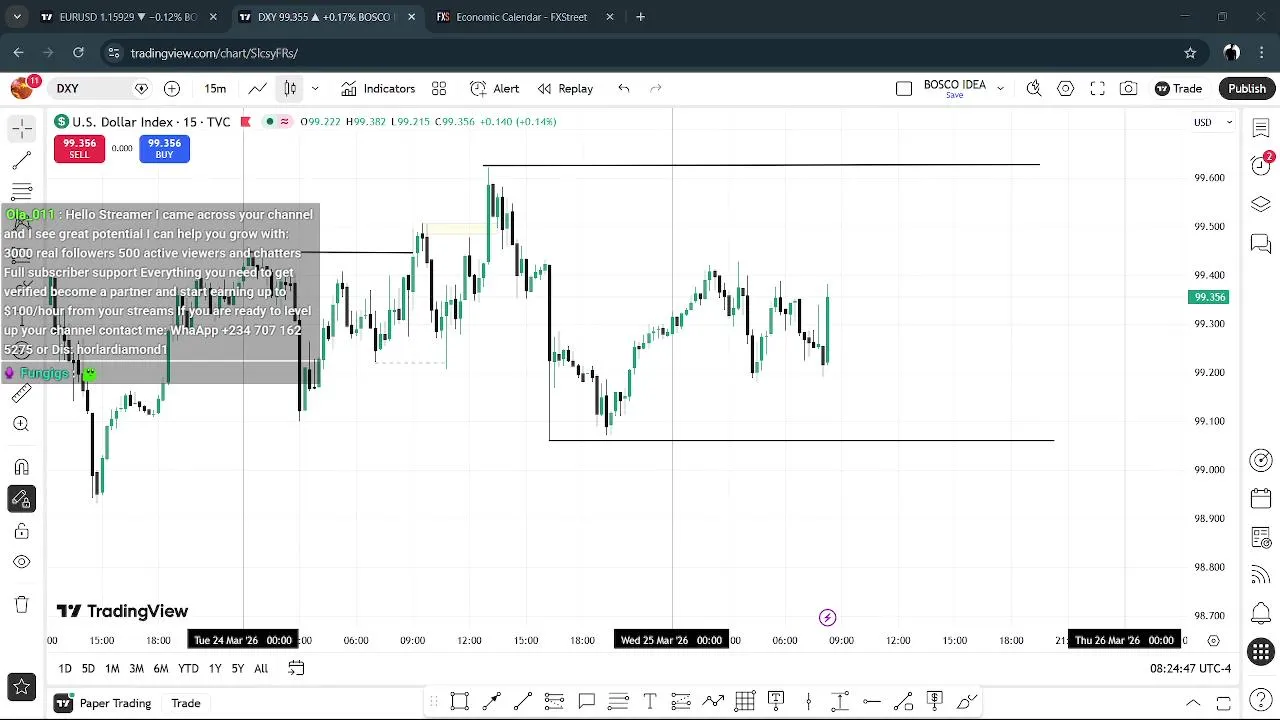Click the Publish button
The width and height of the screenshot is (1280, 720).
(x=1247, y=89)
